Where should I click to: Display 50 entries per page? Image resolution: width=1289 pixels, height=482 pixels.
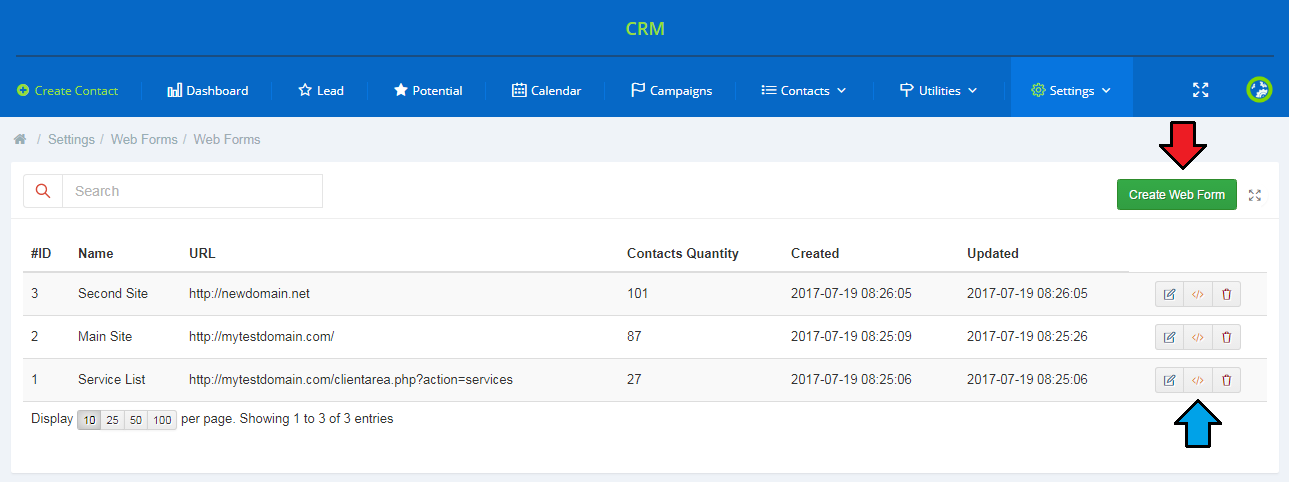coord(136,420)
